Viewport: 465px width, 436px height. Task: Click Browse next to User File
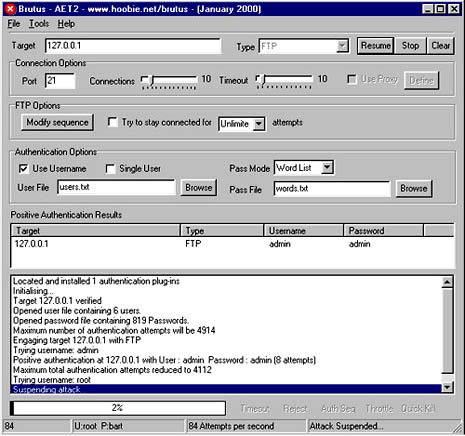(199, 188)
